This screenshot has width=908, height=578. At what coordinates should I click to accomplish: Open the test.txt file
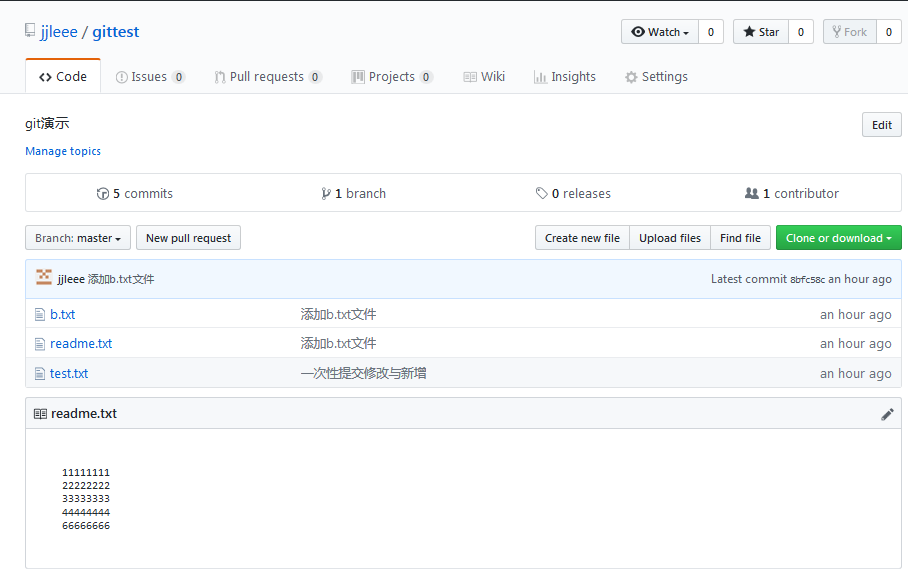coord(69,374)
